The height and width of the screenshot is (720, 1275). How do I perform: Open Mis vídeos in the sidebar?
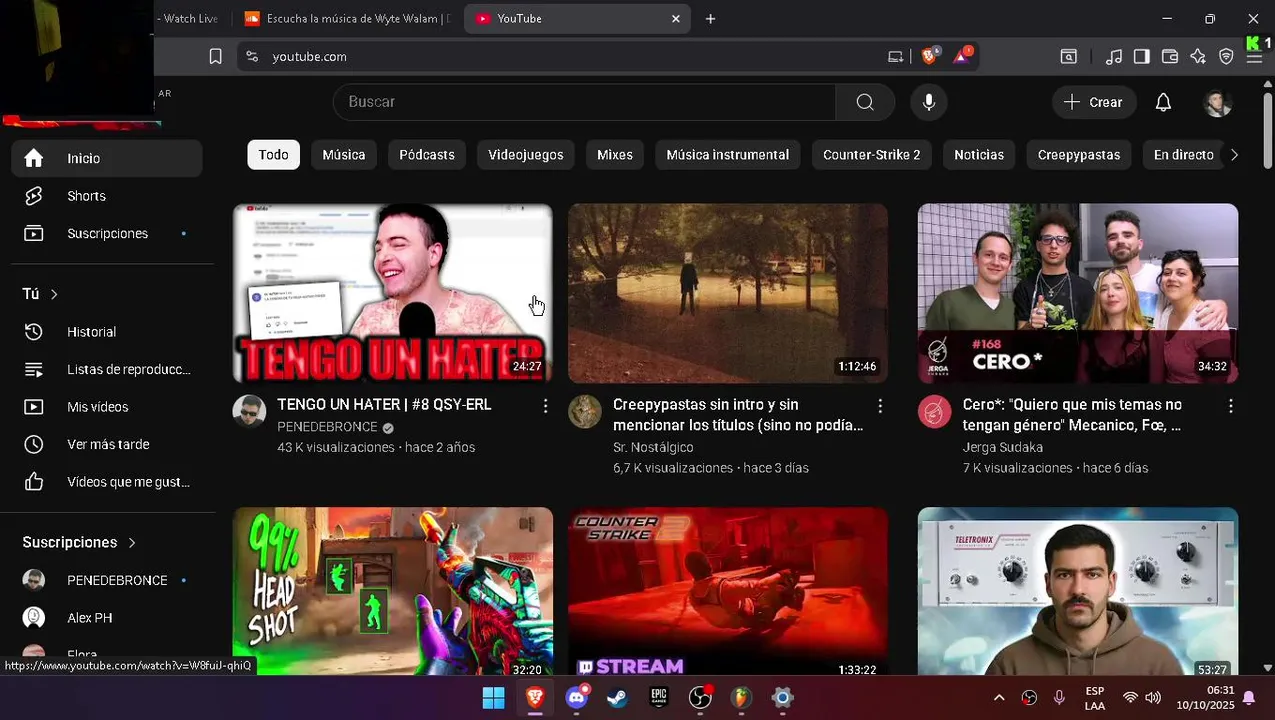click(107, 407)
